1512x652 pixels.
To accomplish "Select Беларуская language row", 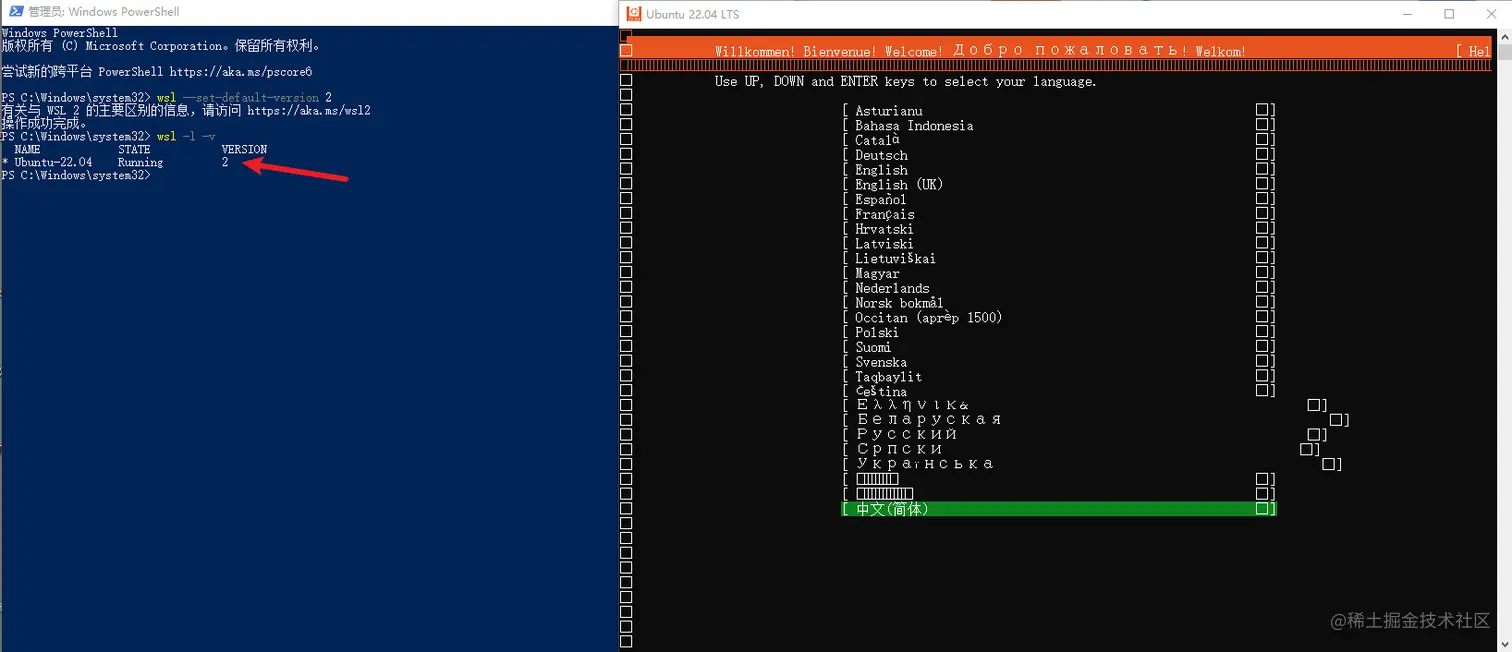I will pos(1096,420).
